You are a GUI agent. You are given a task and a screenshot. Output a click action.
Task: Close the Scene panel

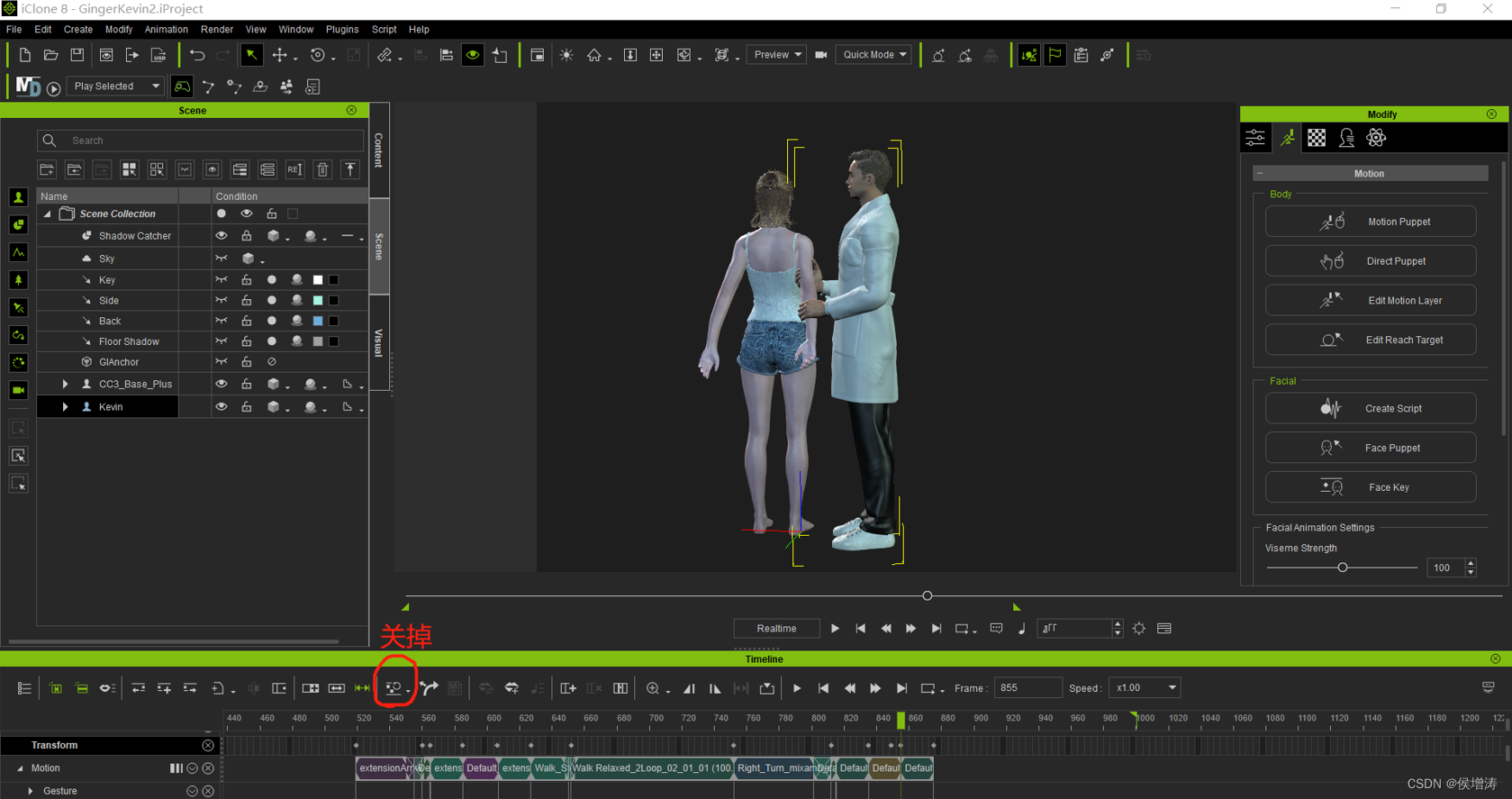351,110
